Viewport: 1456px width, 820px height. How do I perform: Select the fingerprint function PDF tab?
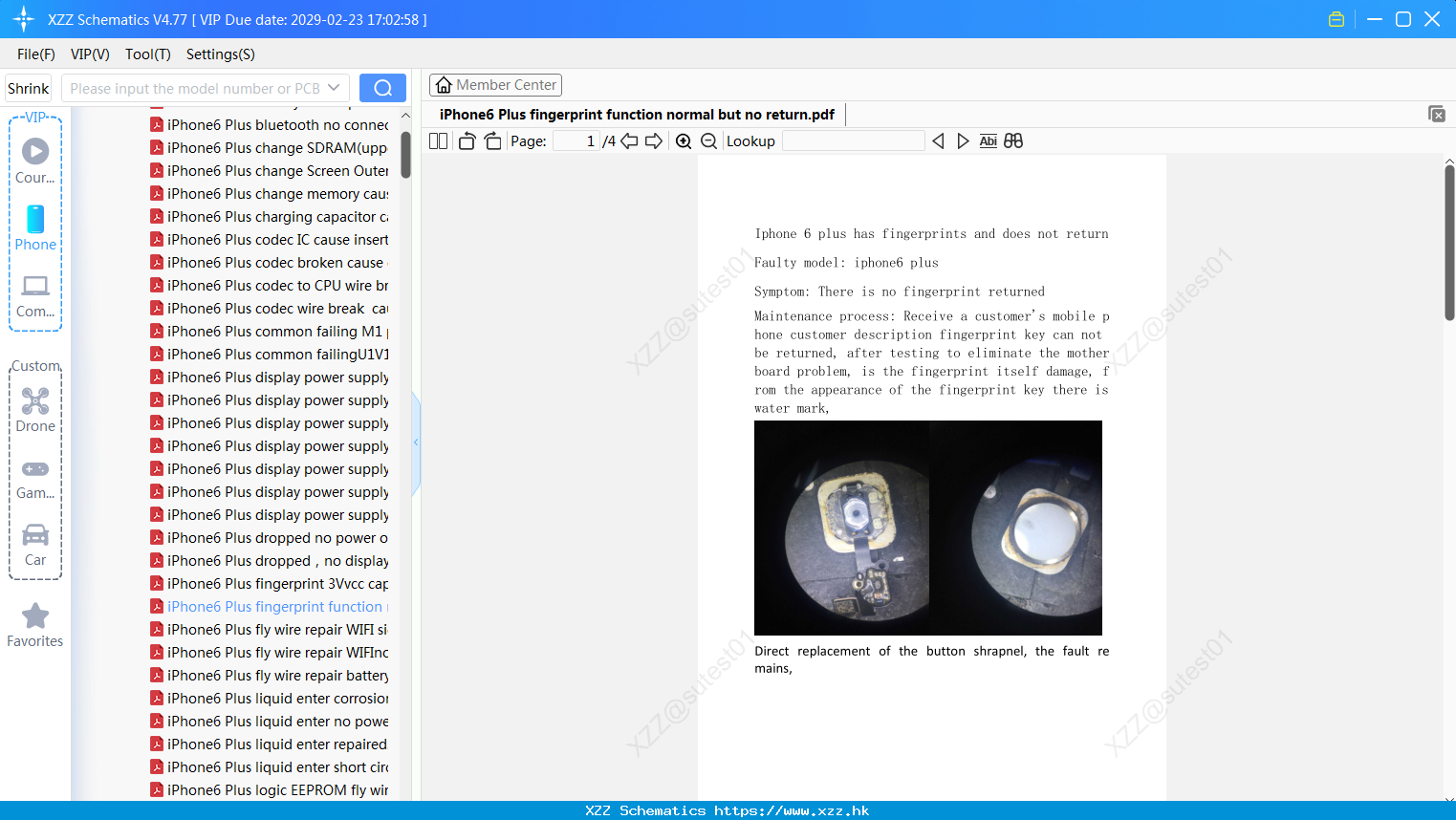pos(637,115)
